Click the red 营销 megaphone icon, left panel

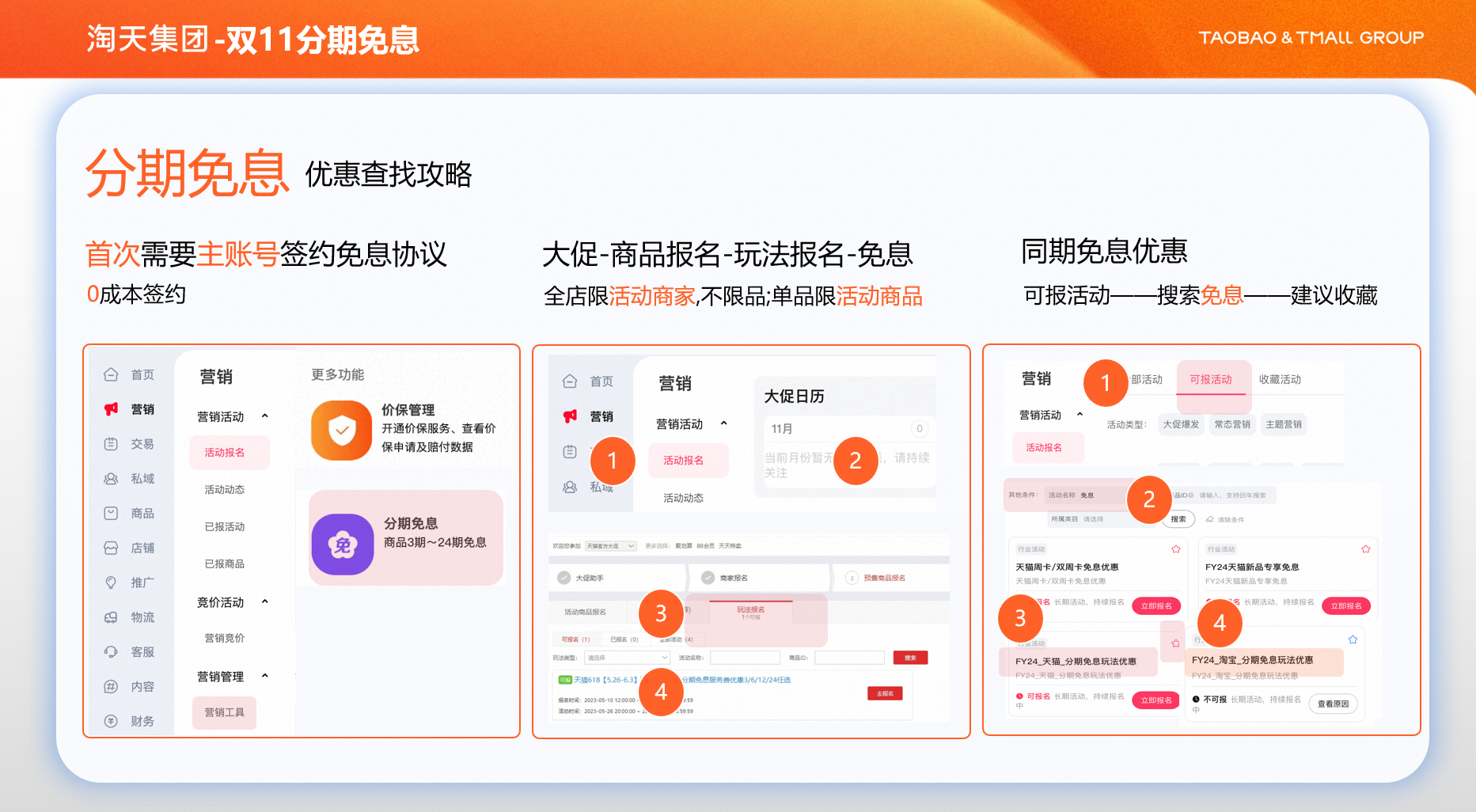pyautogui.click(x=111, y=409)
